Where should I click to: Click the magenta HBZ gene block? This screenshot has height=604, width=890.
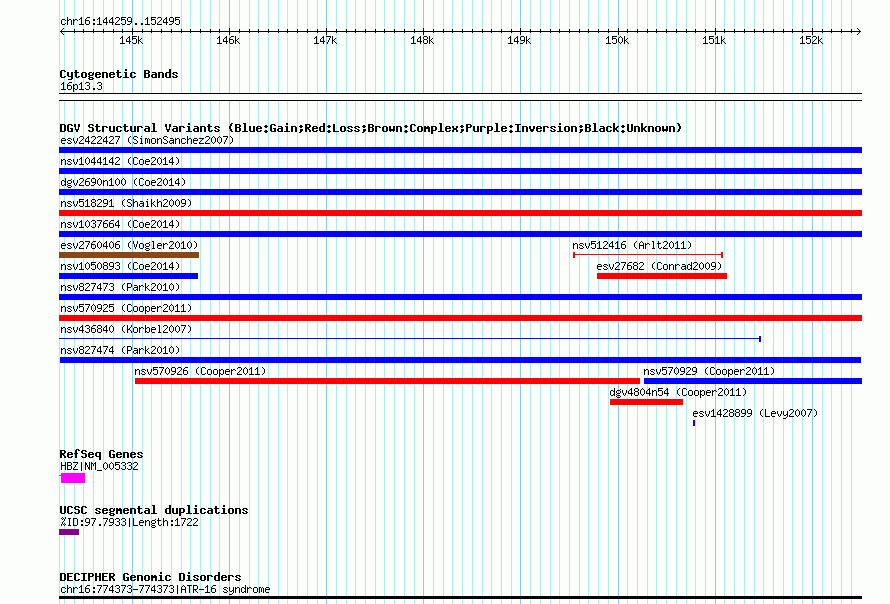pyautogui.click(x=73, y=478)
